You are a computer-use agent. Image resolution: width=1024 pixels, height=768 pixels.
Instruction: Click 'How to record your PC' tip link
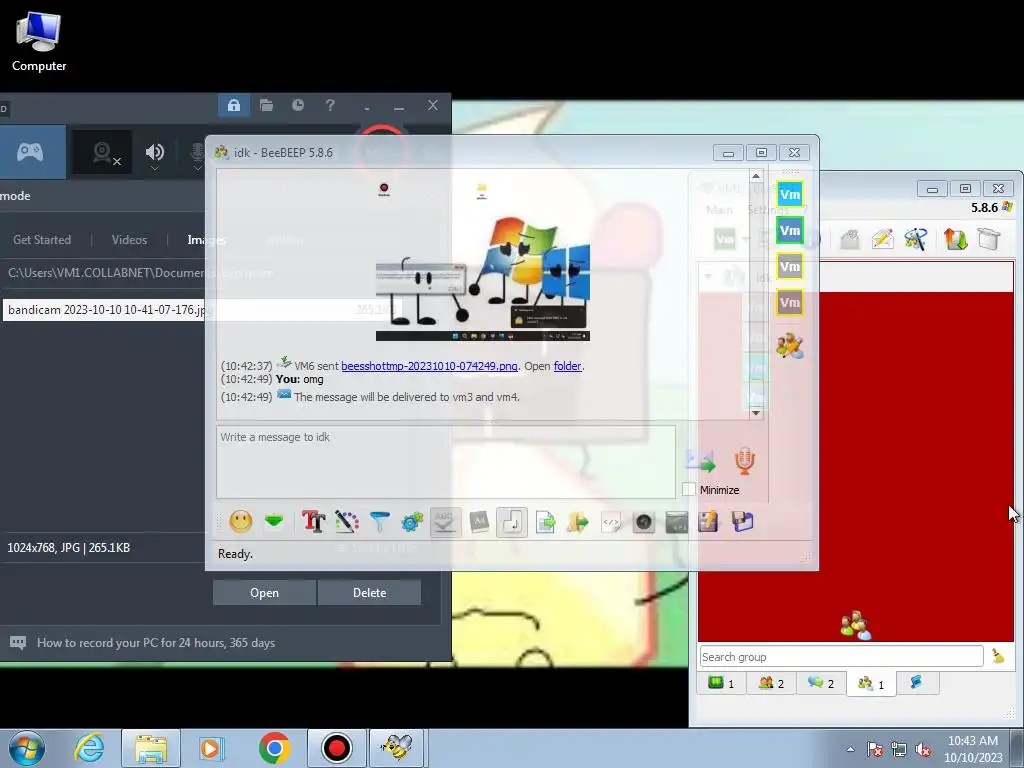(x=155, y=643)
